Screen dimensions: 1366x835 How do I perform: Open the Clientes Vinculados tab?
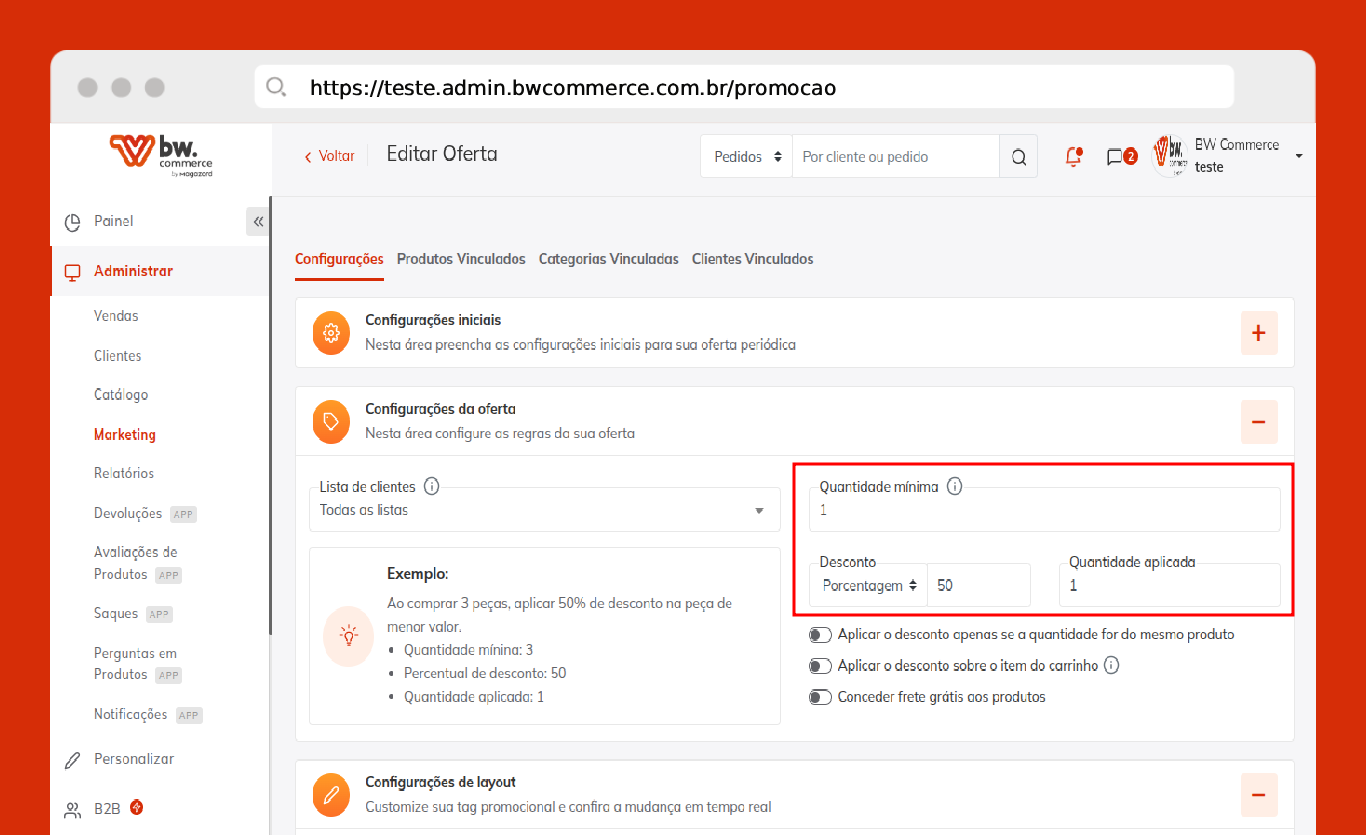[x=752, y=259]
